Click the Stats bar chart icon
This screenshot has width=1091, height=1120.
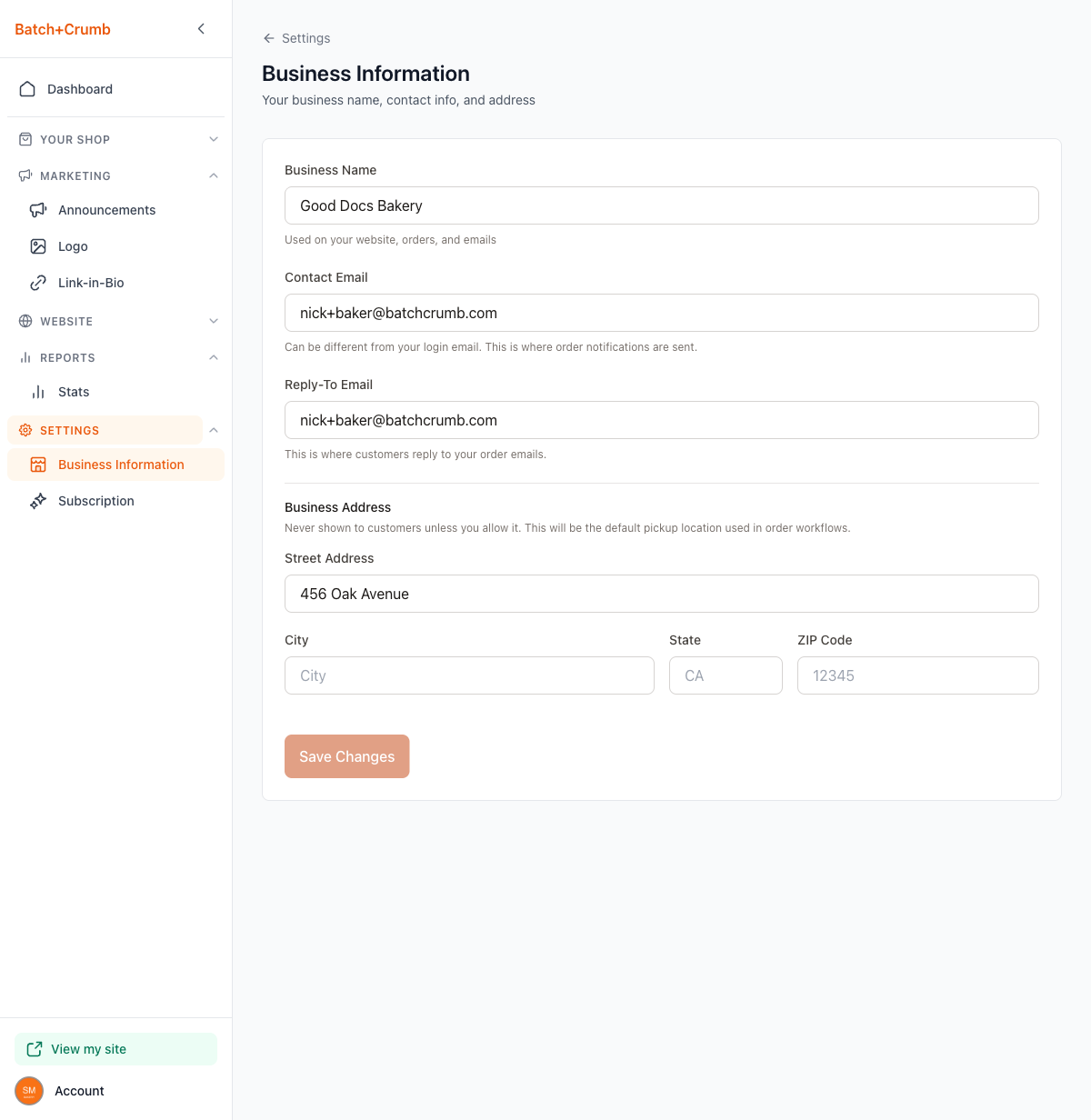point(38,392)
